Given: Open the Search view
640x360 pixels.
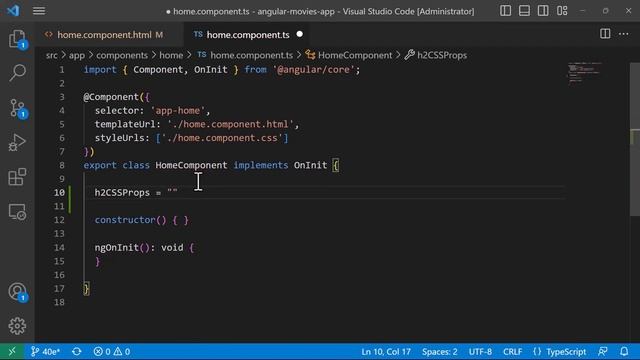Looking at the screenshot, I should pos(17,73).
